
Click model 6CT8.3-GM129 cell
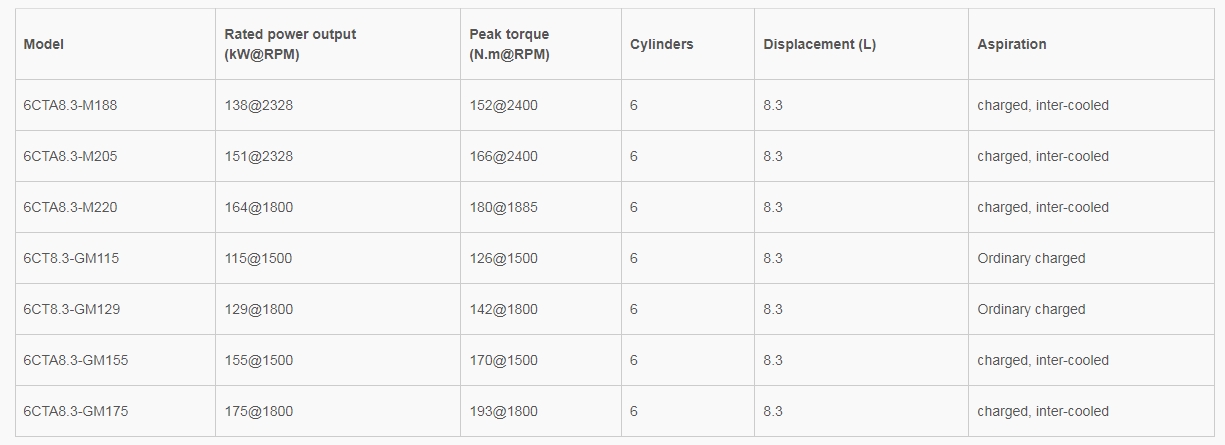[71, 309]
